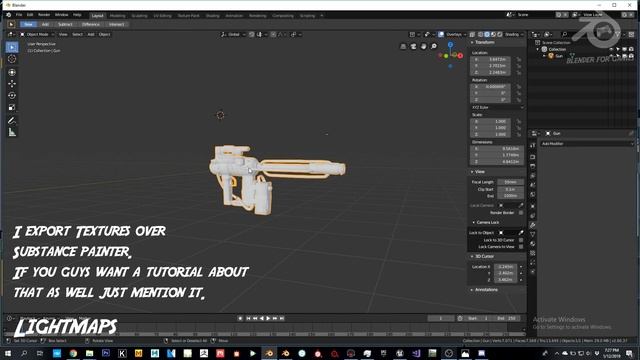Click the eyedropper next to Lock to Object

(x=521, y=233)
